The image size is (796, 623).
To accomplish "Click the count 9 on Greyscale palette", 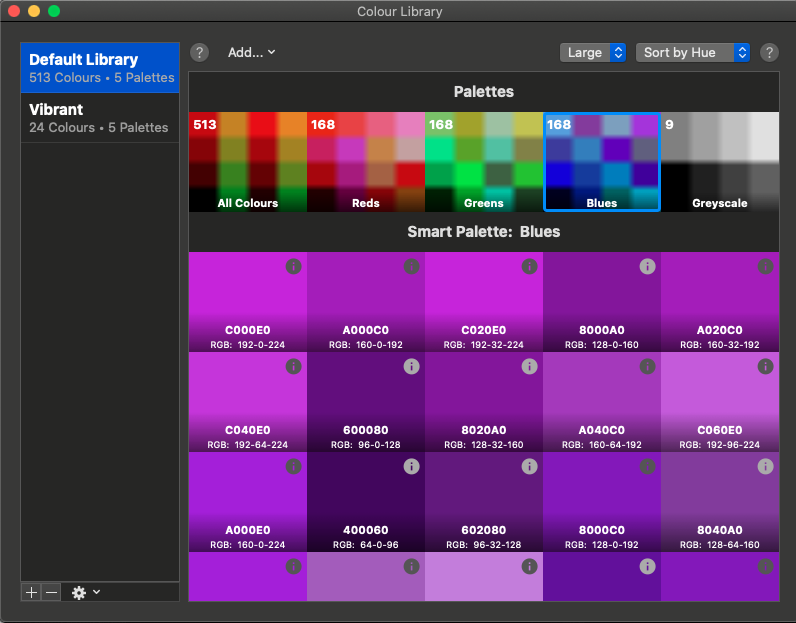I will (670, 124).
